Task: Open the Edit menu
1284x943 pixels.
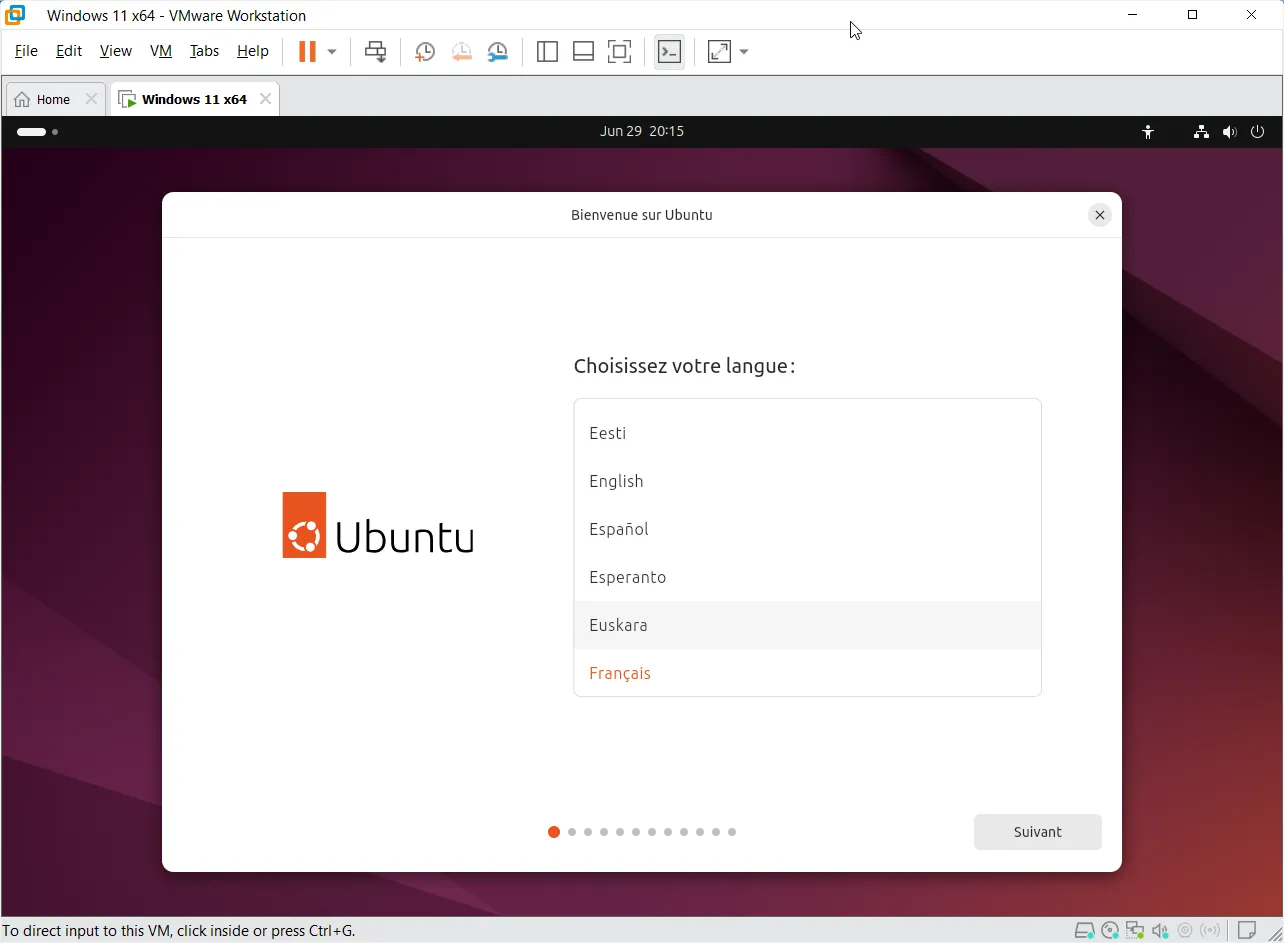Action: coord(69,51)
